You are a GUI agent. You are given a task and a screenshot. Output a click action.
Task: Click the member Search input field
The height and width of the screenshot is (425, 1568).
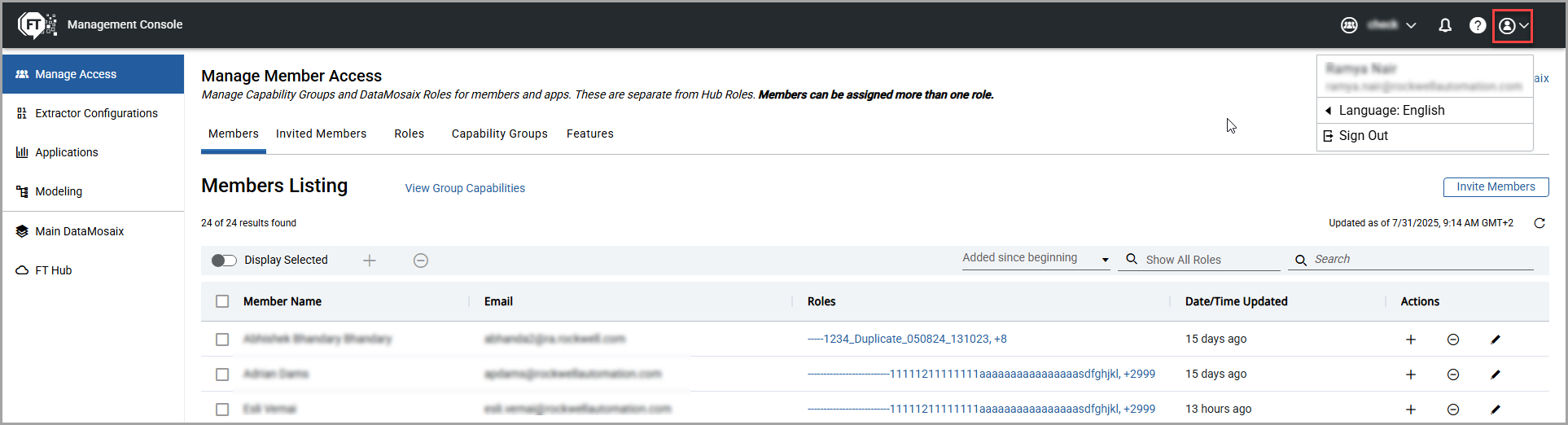tap(1421, 259)
